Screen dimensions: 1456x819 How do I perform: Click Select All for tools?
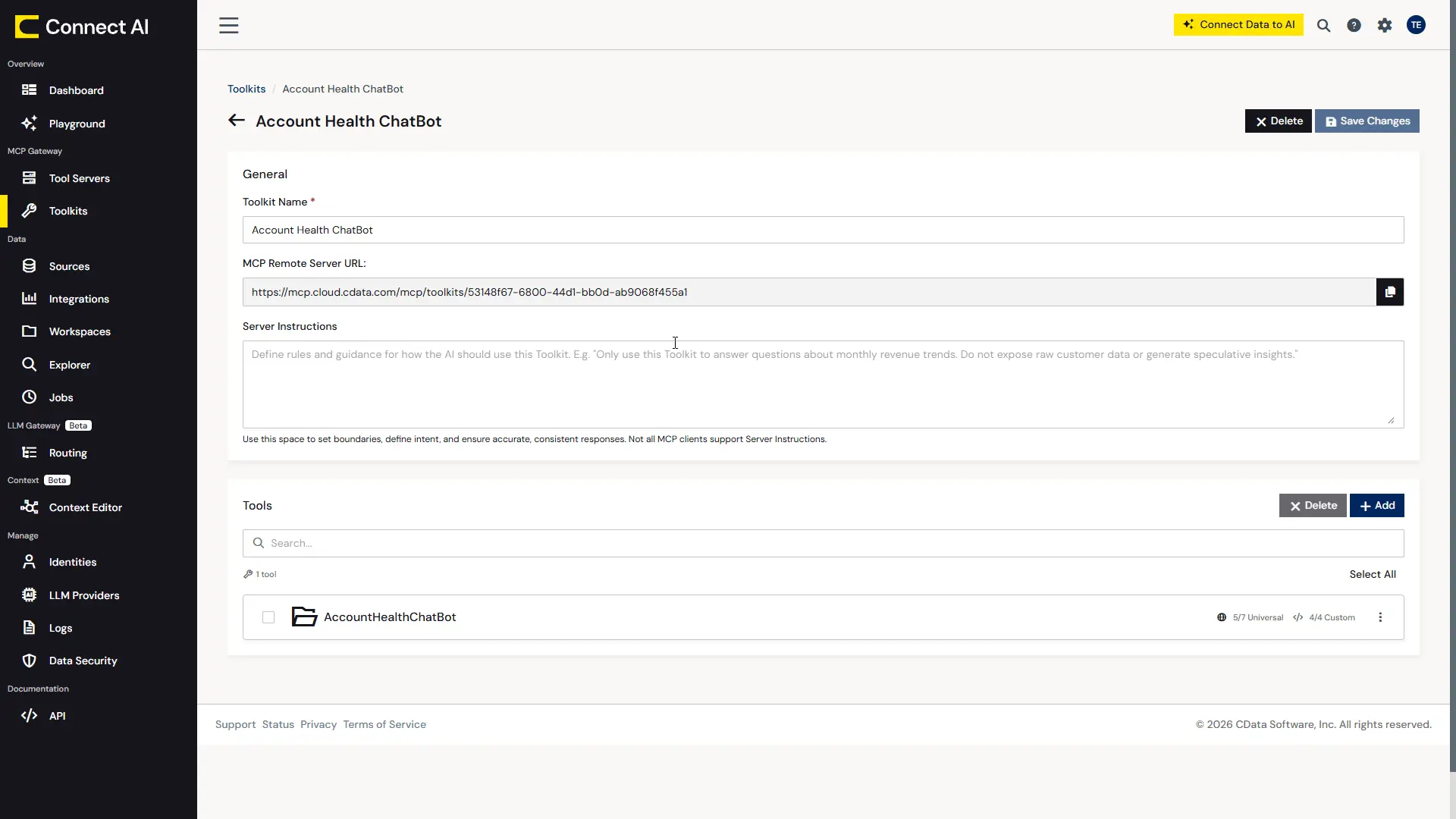point(1373,574)
